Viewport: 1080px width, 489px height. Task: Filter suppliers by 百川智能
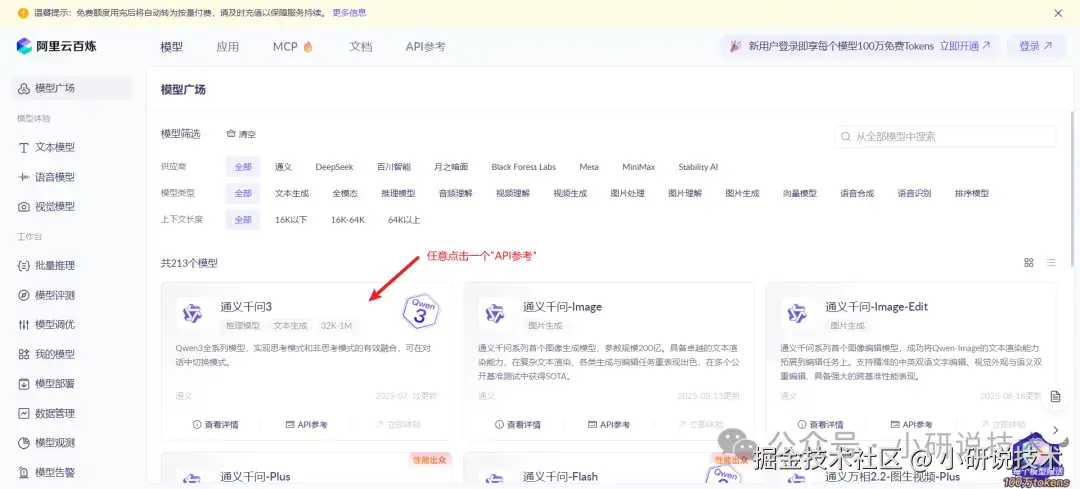click(x=393, y=167)
